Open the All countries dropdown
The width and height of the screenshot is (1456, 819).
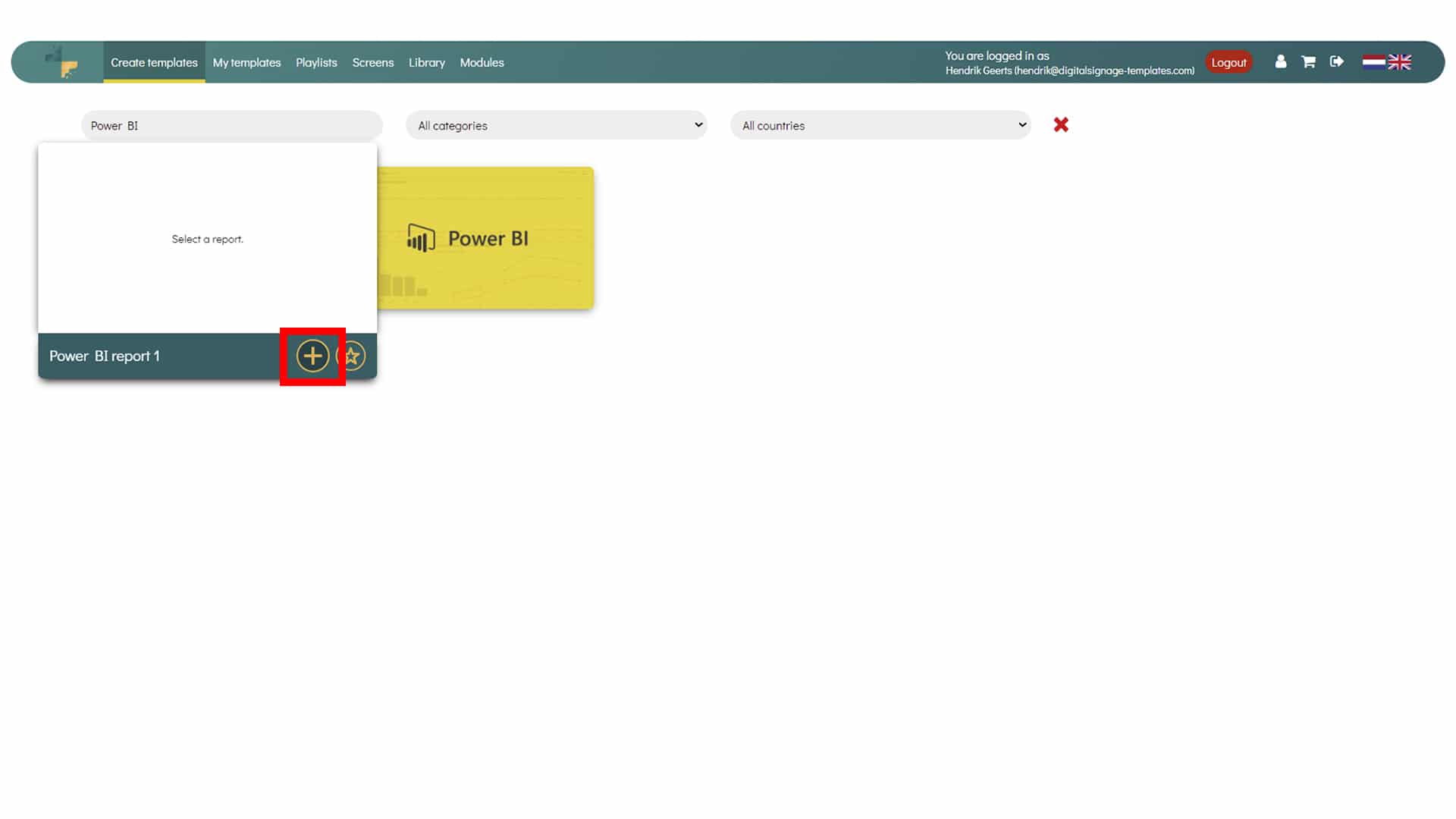click(x=880, y=125)
